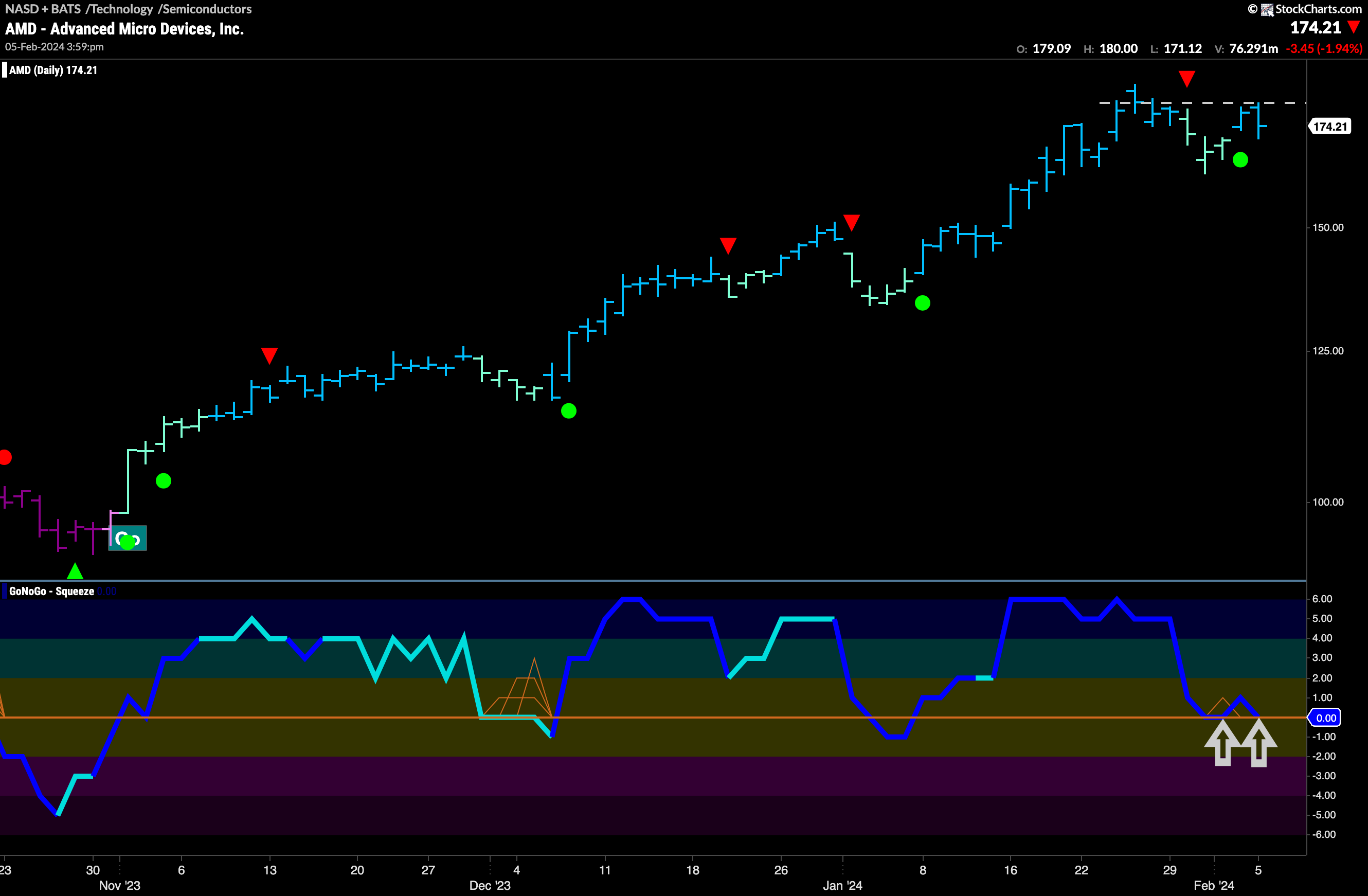Click the green up triangle below the October lows
The image size is (1368, 896).
click(75, 571)
